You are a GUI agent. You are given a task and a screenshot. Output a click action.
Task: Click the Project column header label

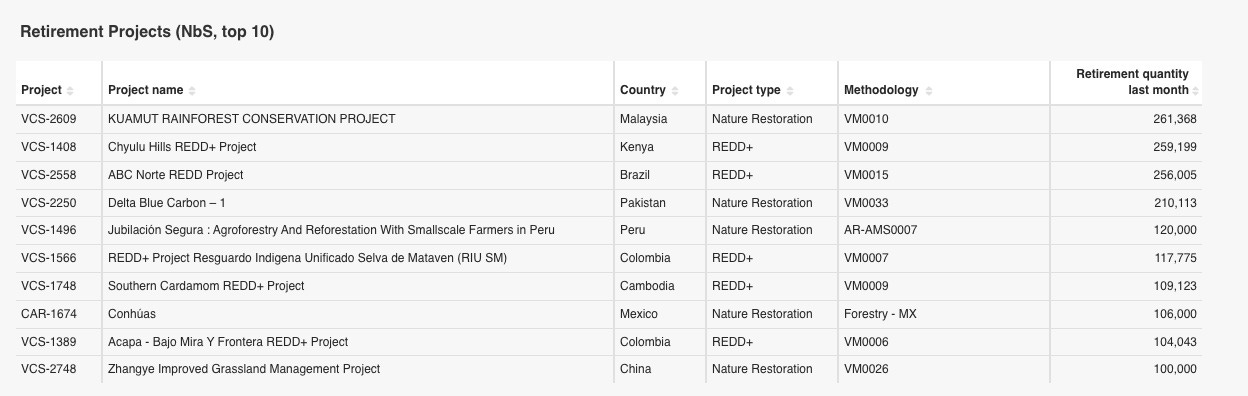point(41,90)
